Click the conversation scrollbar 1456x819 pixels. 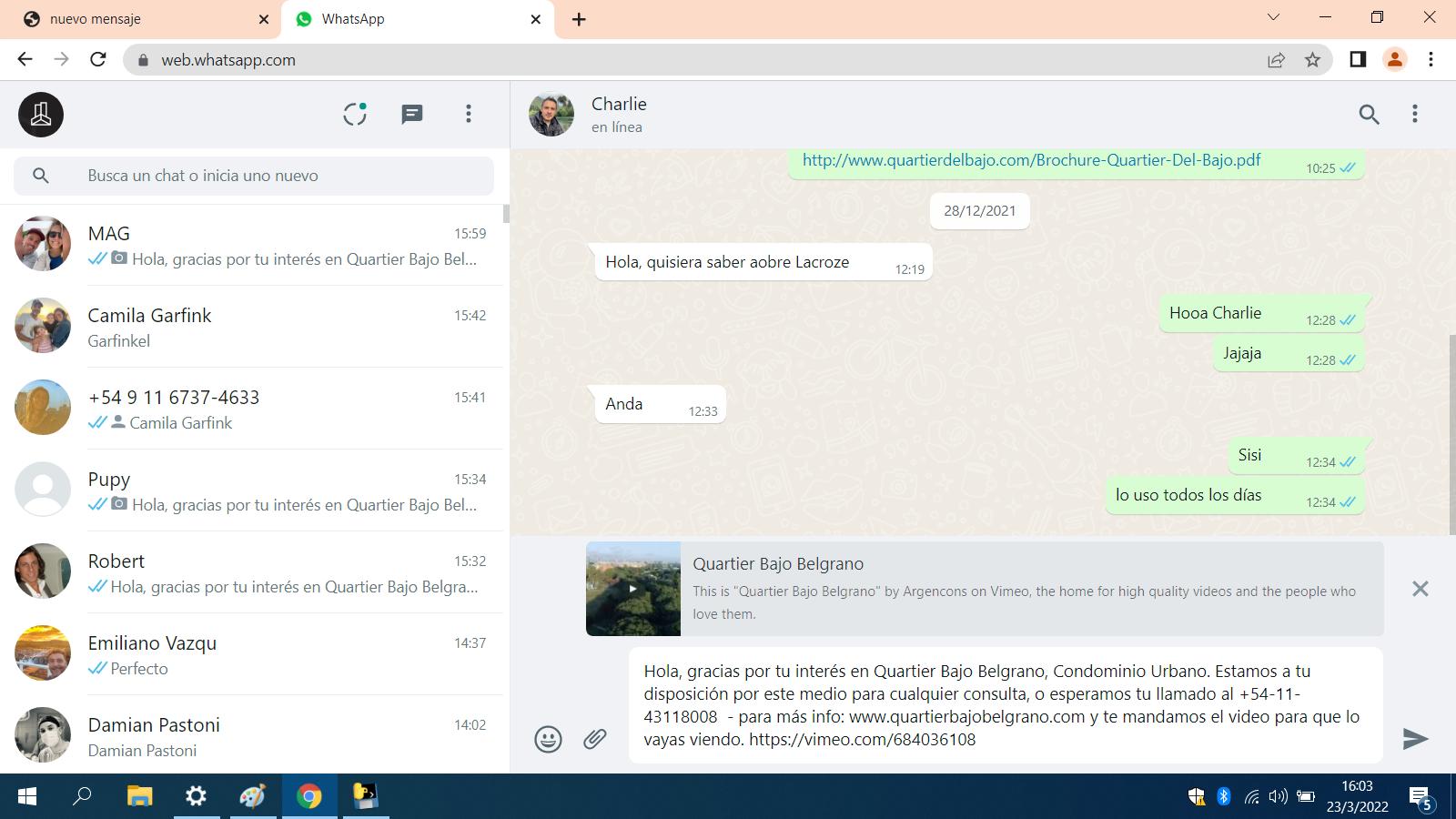(x=1451, y=434)
